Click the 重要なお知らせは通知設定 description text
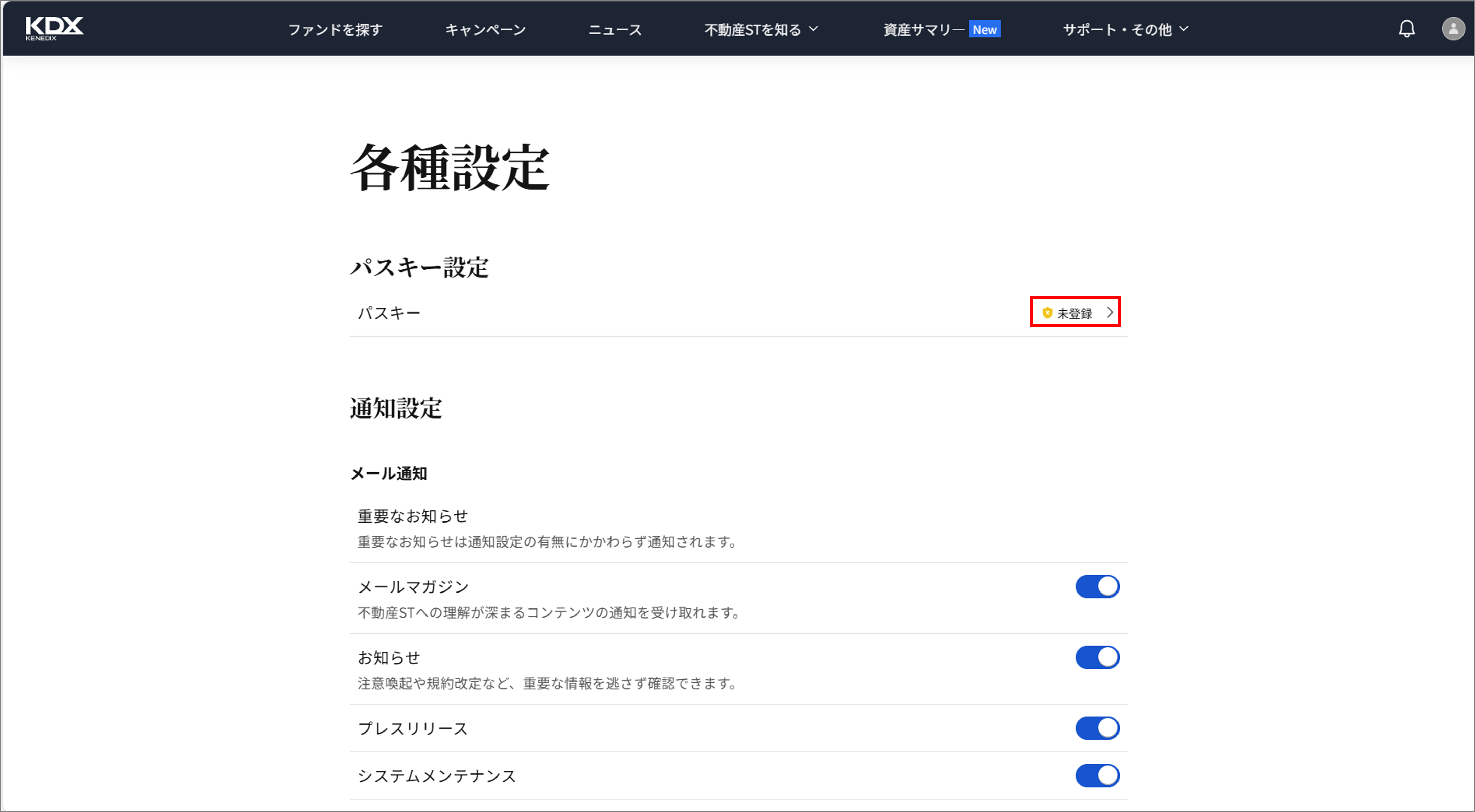This screenshot has height=812, width=1475. (x=547, y=542)
